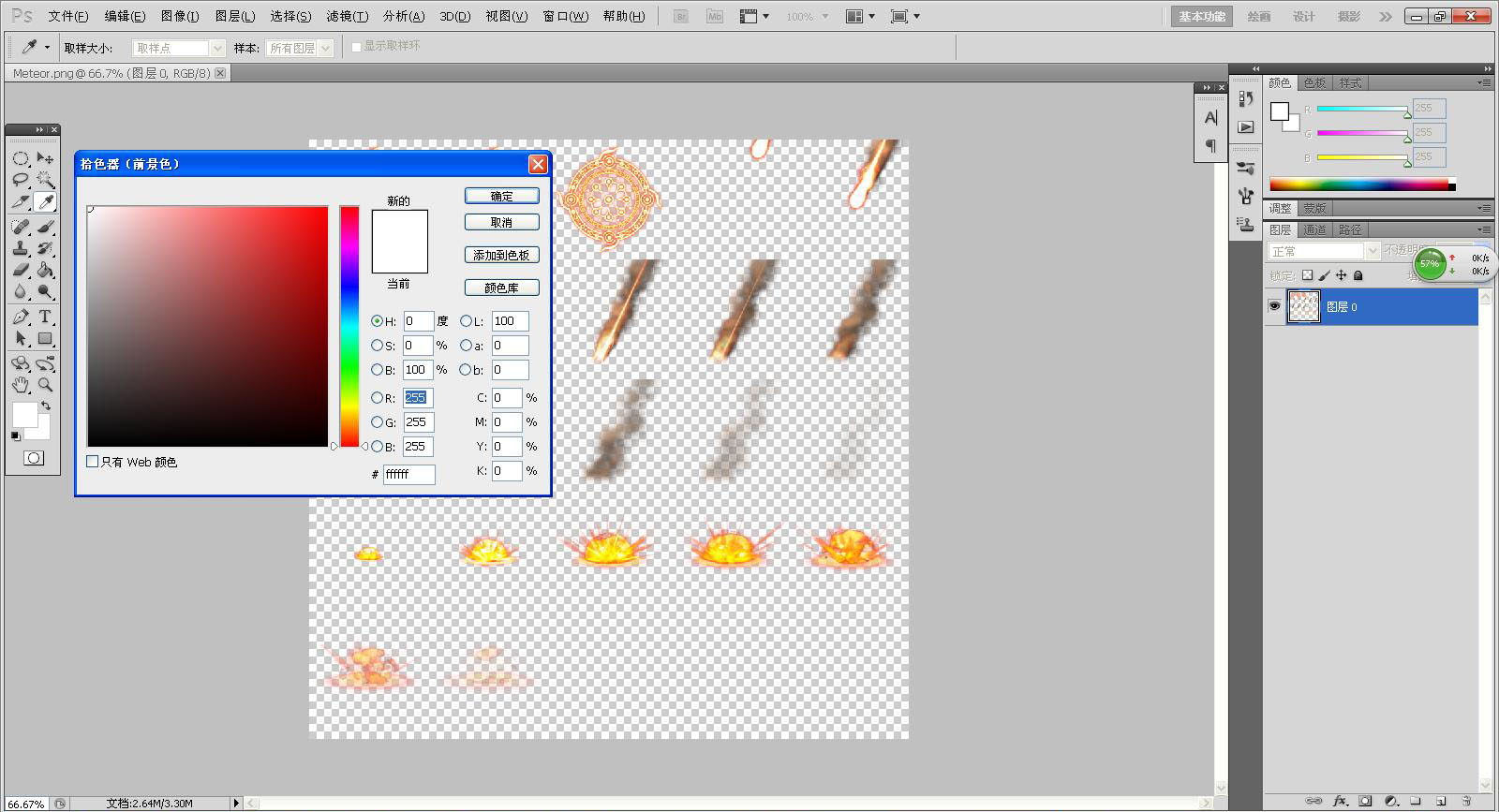Click the vertical hue slider strip
Screen dimensions: 1499x812
pos(349,327)
